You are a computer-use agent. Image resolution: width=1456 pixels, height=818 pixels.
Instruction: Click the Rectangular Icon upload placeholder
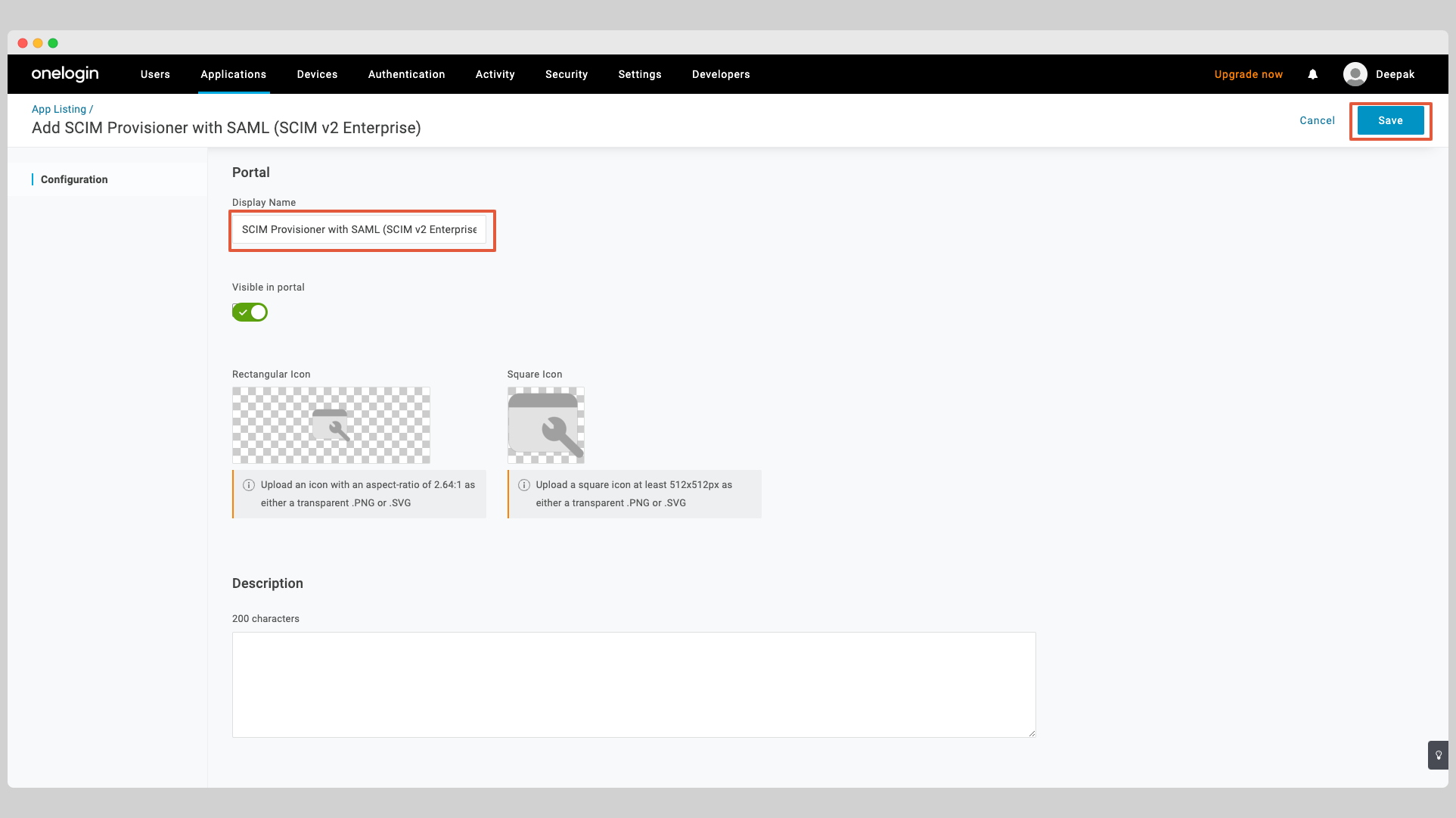click(x=331, y=425)
